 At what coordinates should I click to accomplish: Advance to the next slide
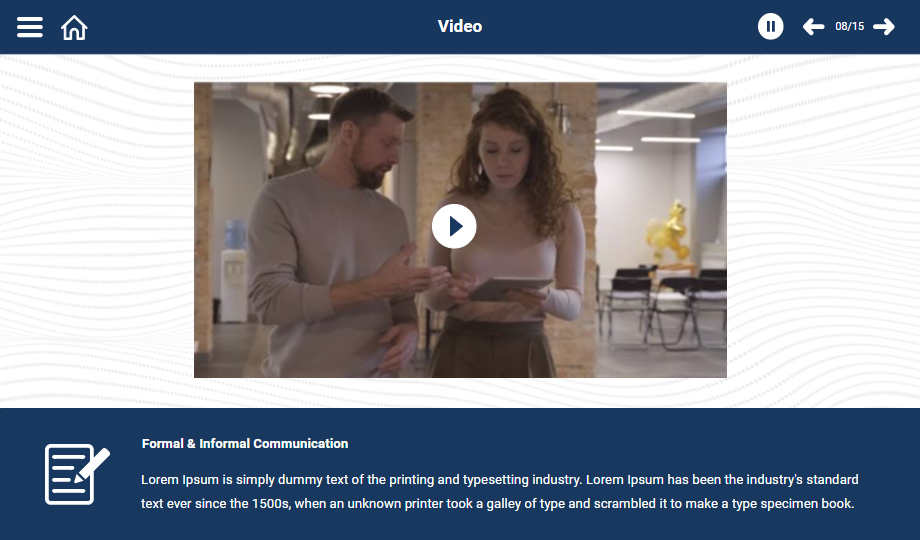(884, 26)
